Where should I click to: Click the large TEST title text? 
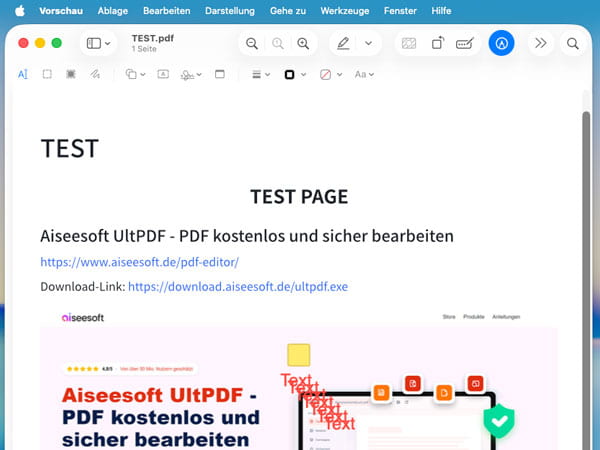pyautogui.click(x=70, y=148)
